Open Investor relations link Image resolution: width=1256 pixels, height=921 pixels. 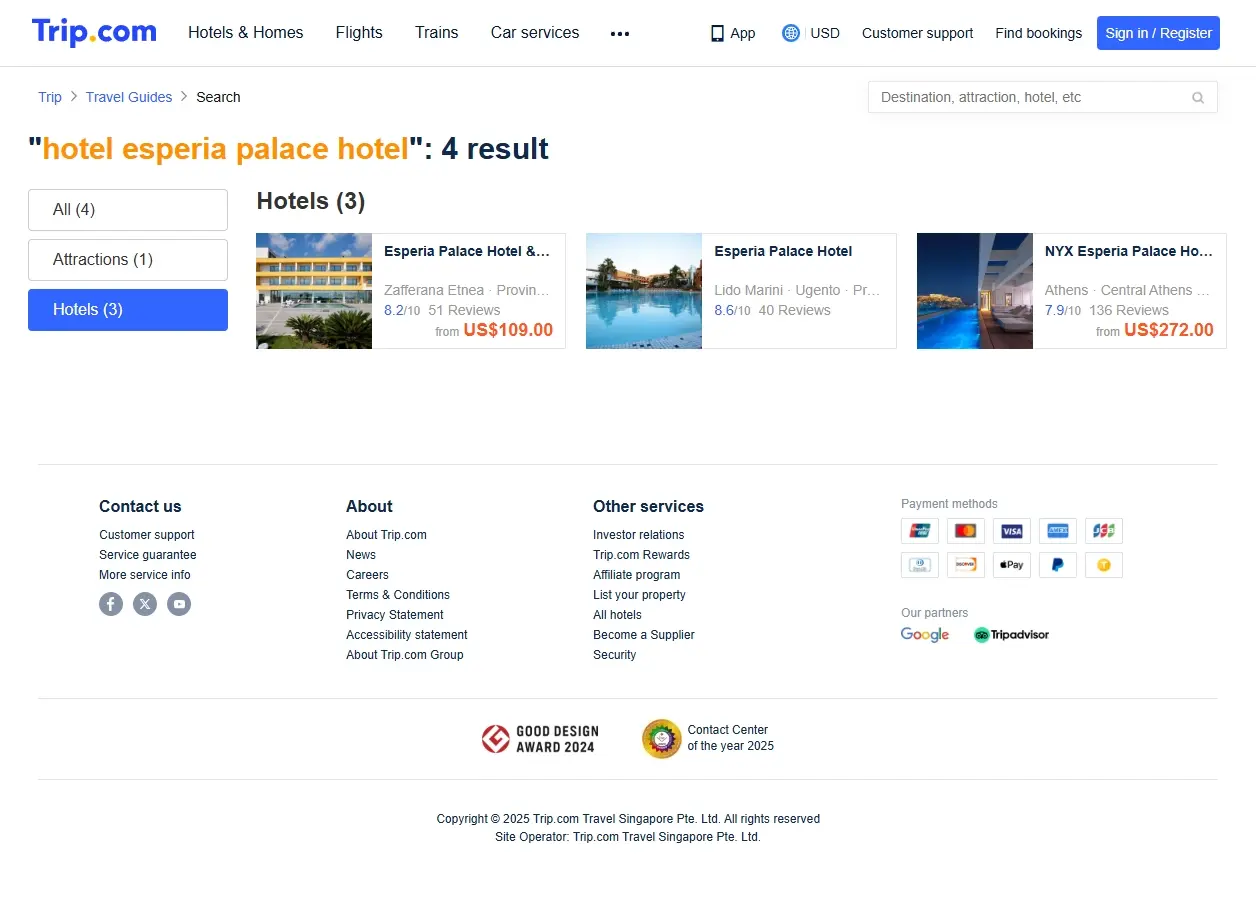(639, 535)
